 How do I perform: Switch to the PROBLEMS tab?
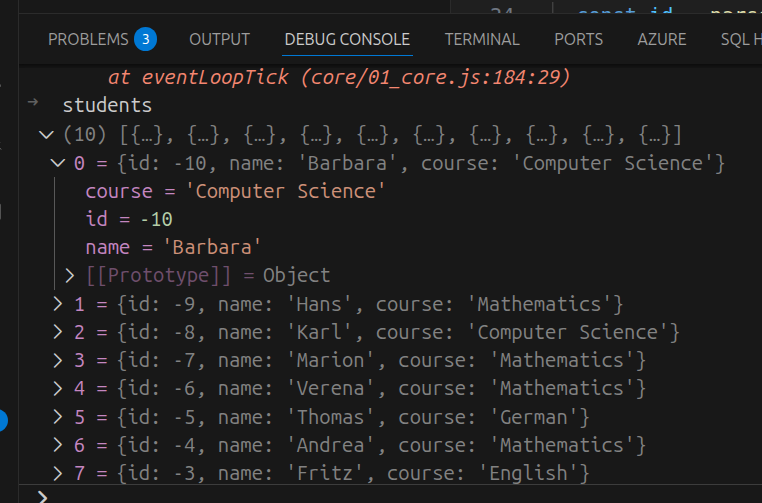click(88, 40)
